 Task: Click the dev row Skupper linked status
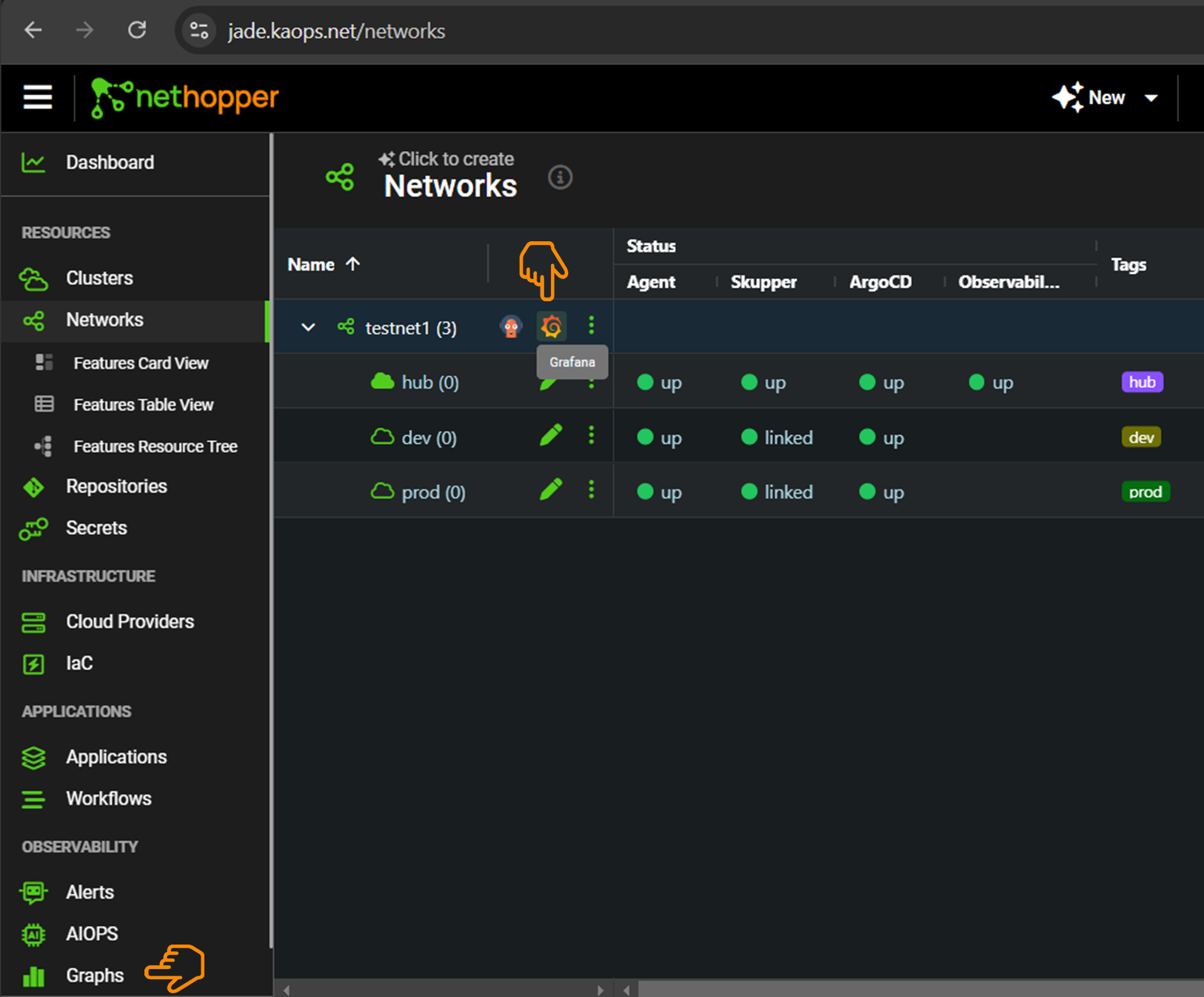[x=777, y=437]
